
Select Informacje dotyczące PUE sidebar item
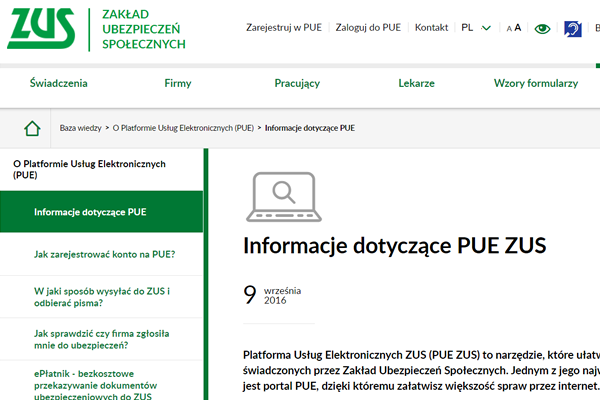90,212
